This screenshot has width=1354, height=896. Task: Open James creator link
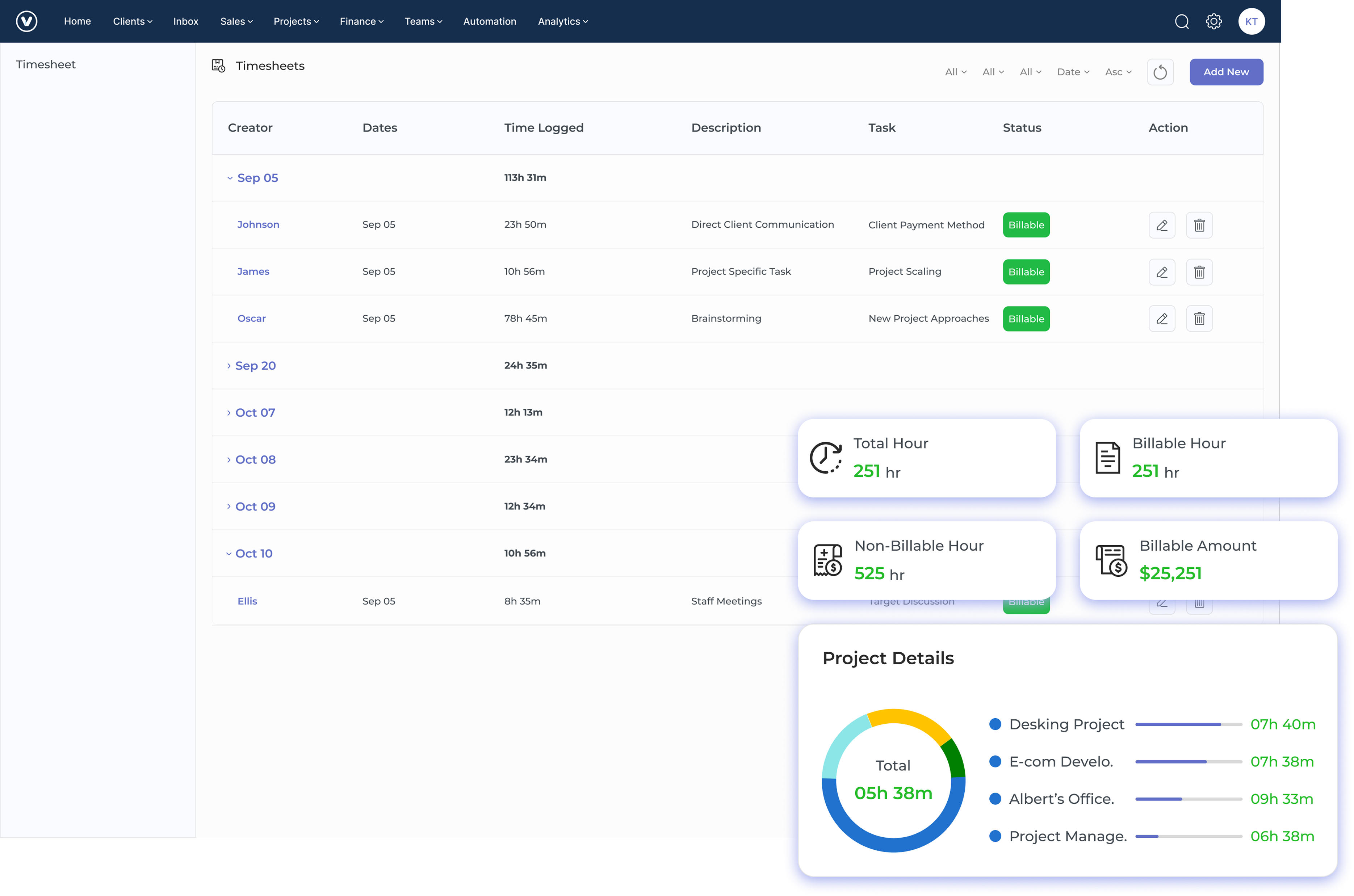pyautogui.click(x=253, y=272)
